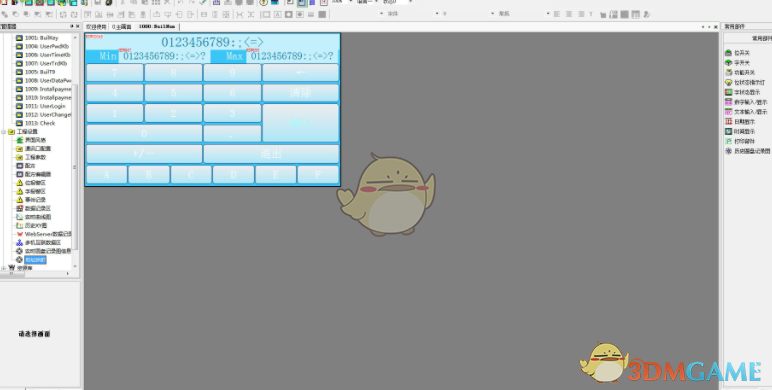This screenshot has width=772, height=390.
Task: Click the wide 0 keypad button
Action: tap(144, 133)
